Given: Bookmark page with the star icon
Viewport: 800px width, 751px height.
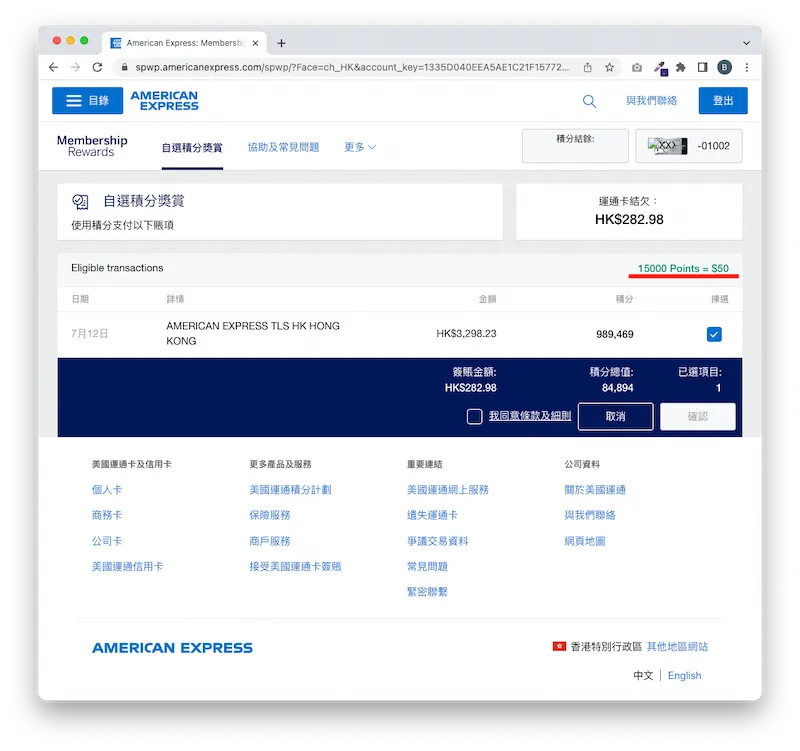Looking at the screenshot, I should [x=609, y=67].
